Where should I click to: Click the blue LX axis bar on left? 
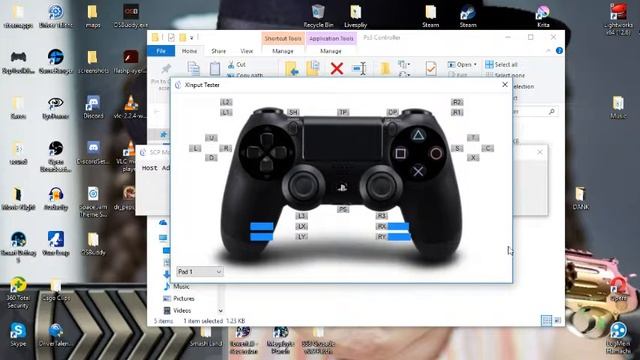262,226
